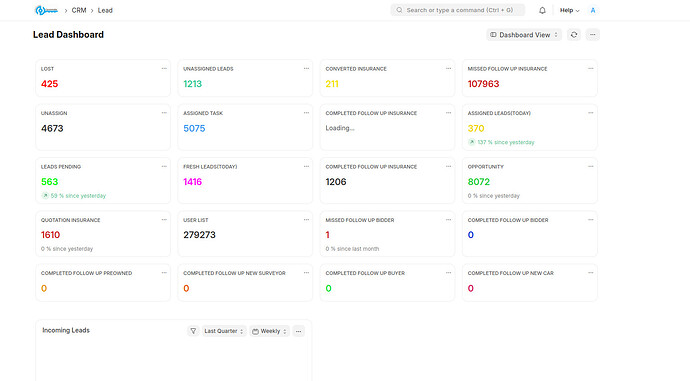Image resolution: width=690 pixels, height=381 pixels.
Task: Click the Loading... Completed Follow Up Insurance card
Action: pos(387,128)
